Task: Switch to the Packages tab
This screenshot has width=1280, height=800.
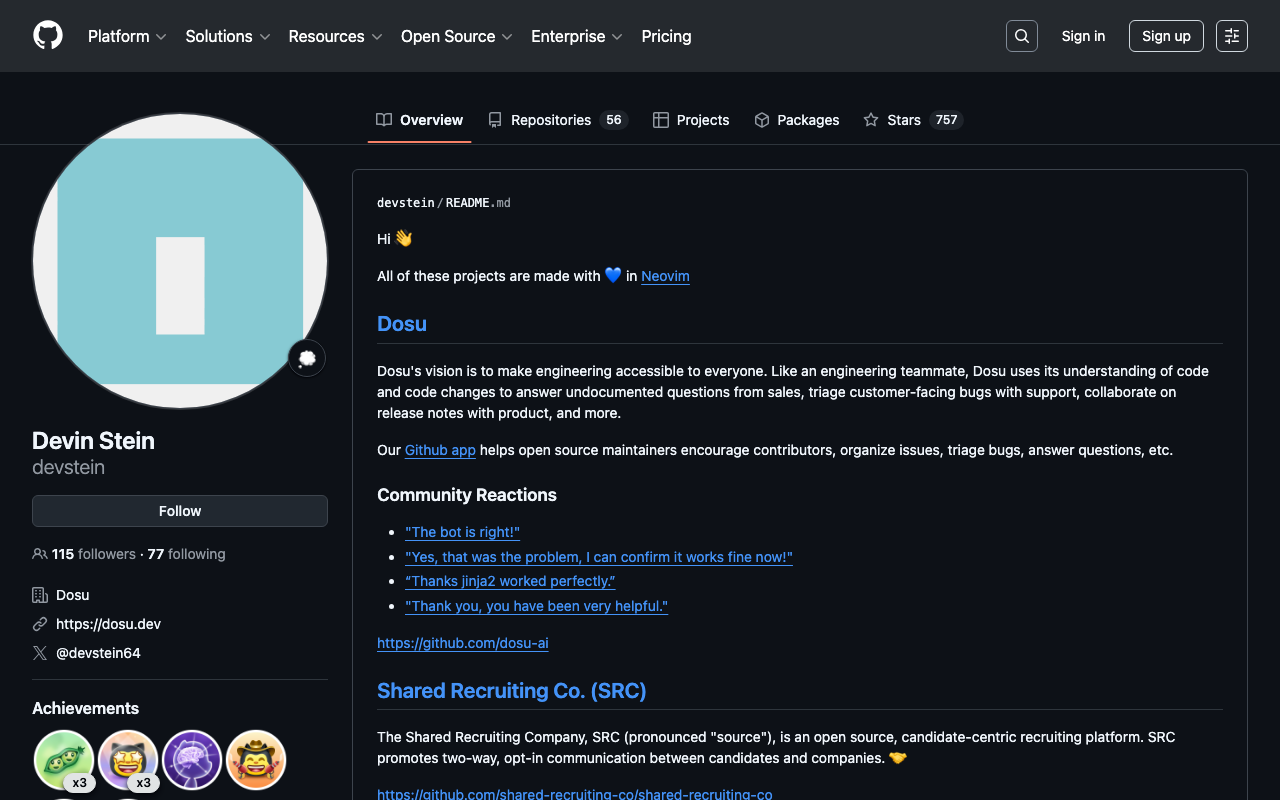Action: tap(797, 120)
